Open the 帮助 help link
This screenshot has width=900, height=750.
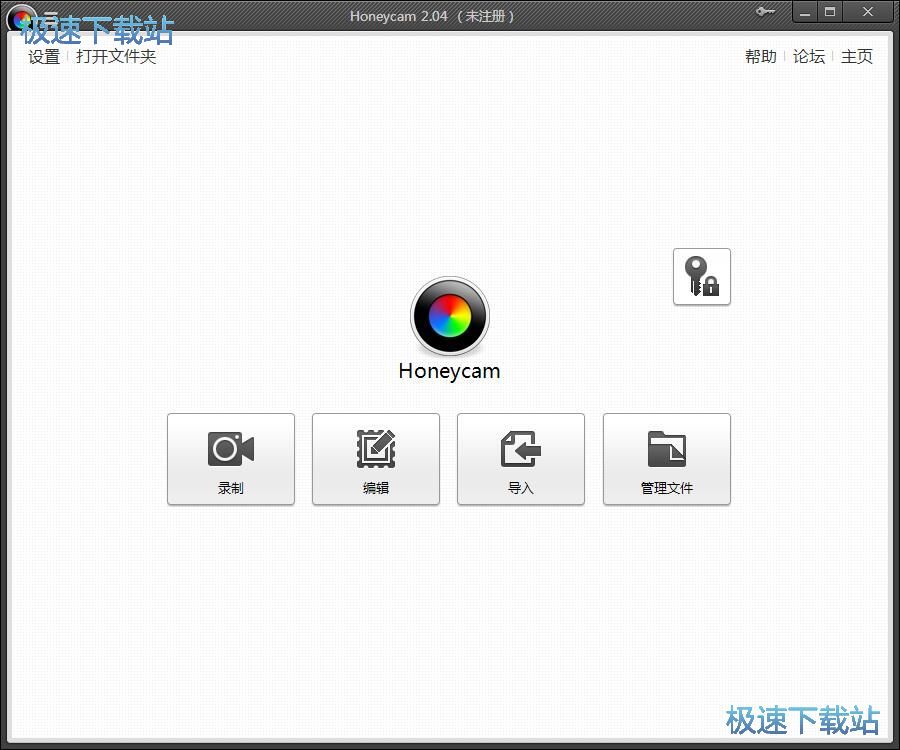(x=761, y=56)
